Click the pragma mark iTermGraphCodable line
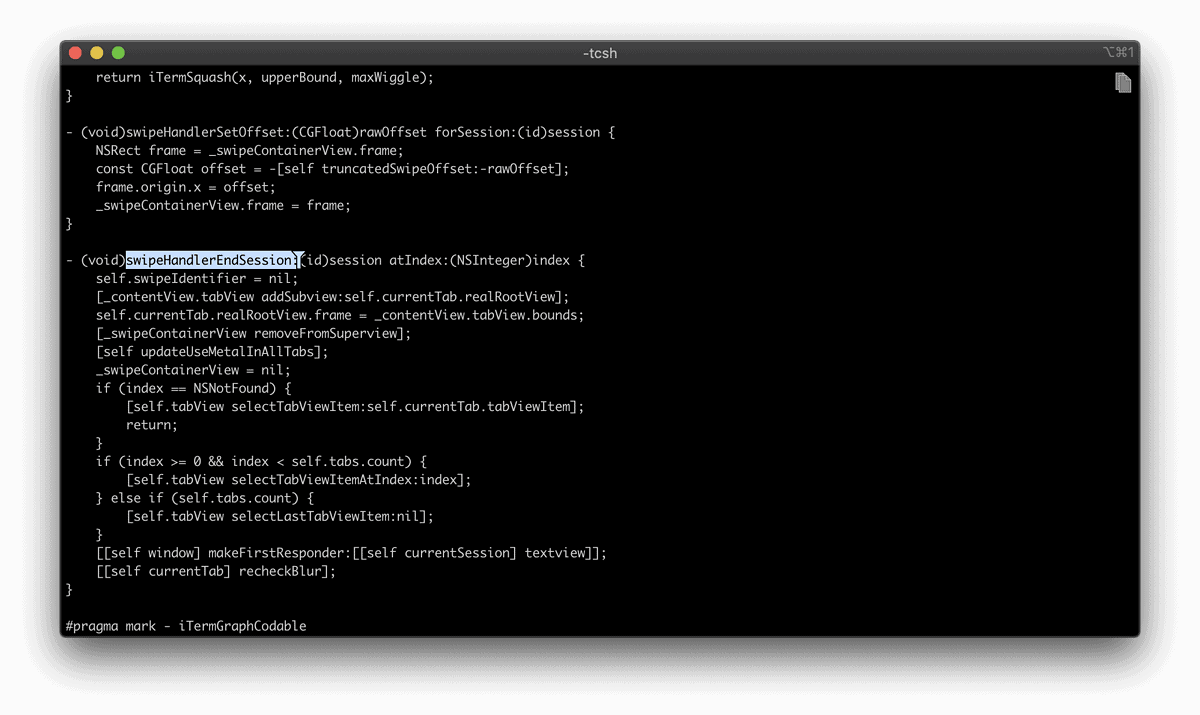Viewport: 1200px width, 715px height. point(185,626)
